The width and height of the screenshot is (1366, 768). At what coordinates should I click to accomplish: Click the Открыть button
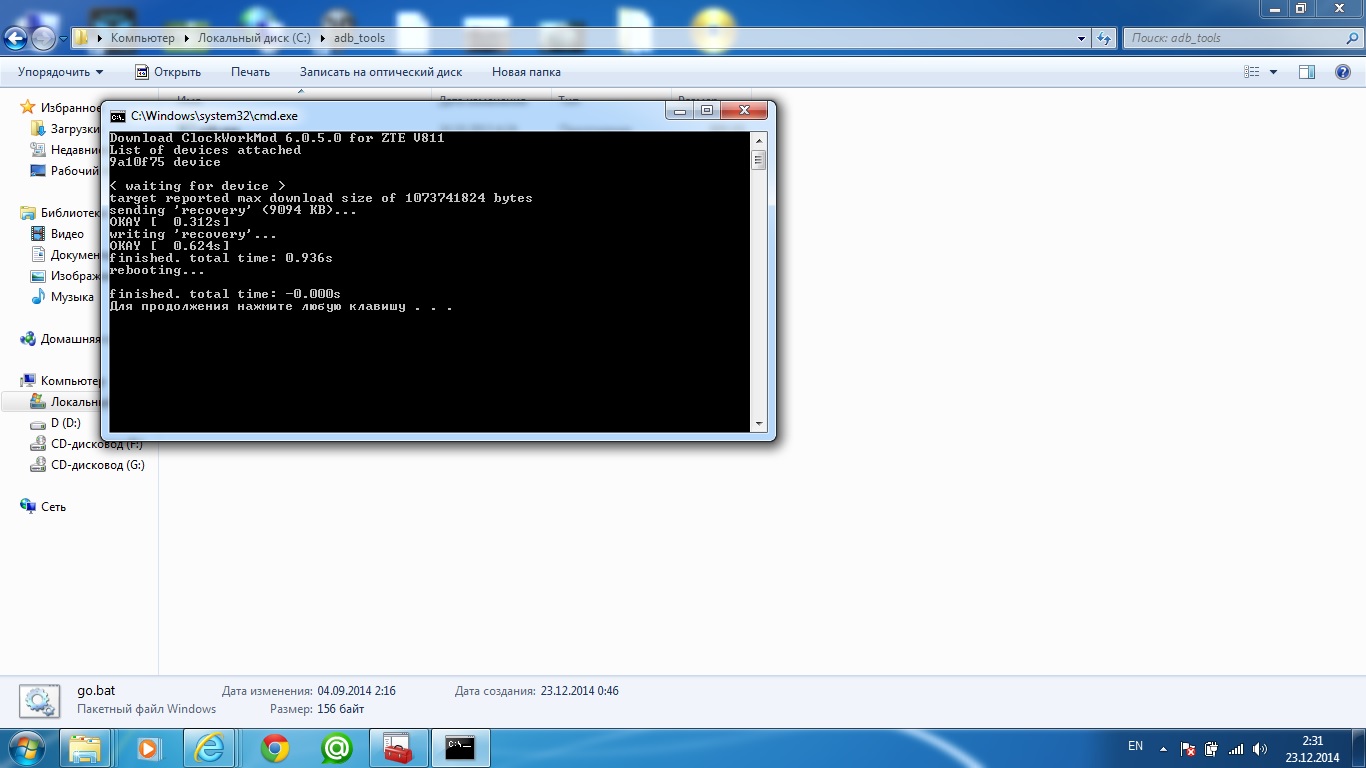(168, 72)
